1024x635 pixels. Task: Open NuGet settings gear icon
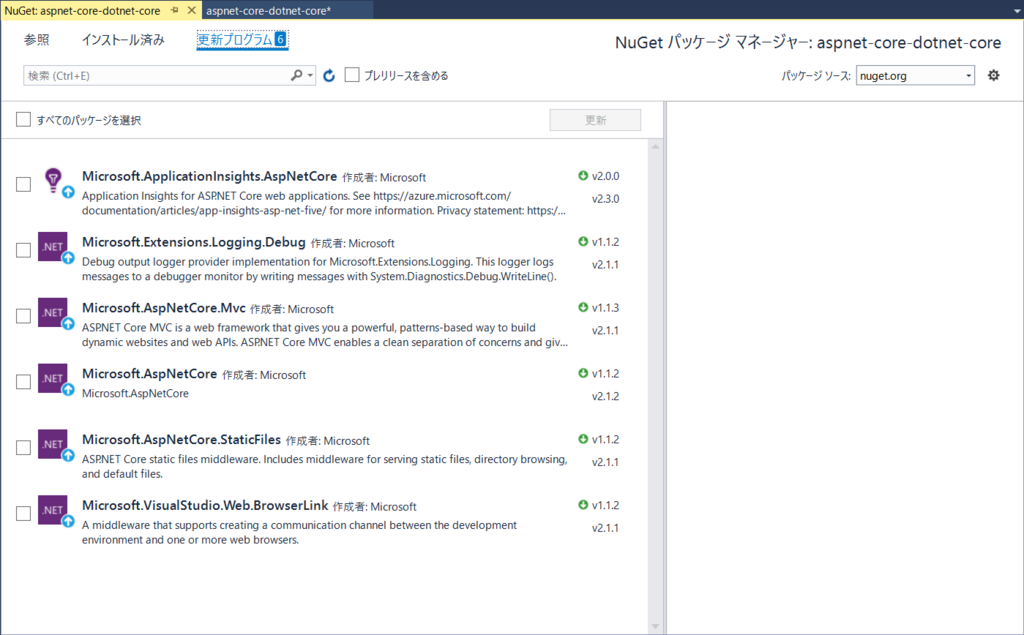993,75
